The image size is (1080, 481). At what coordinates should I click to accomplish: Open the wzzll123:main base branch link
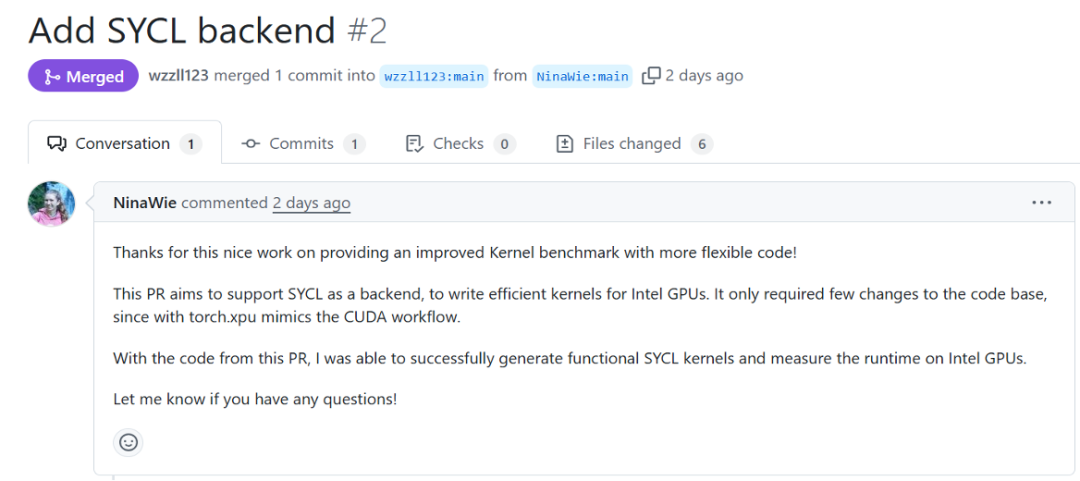[434, 76]
